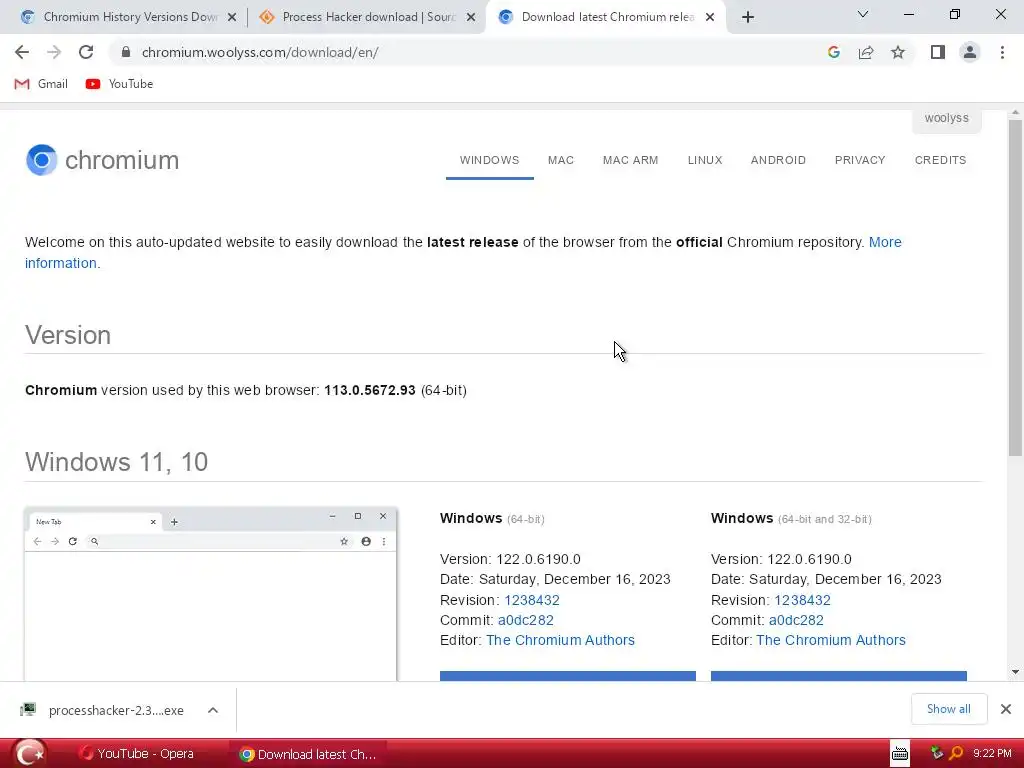The width and height of the screenshot is (1024, 768).
Task: Select LINUX navigation tab
Action: pyautogui.click(x=705, y=160)
